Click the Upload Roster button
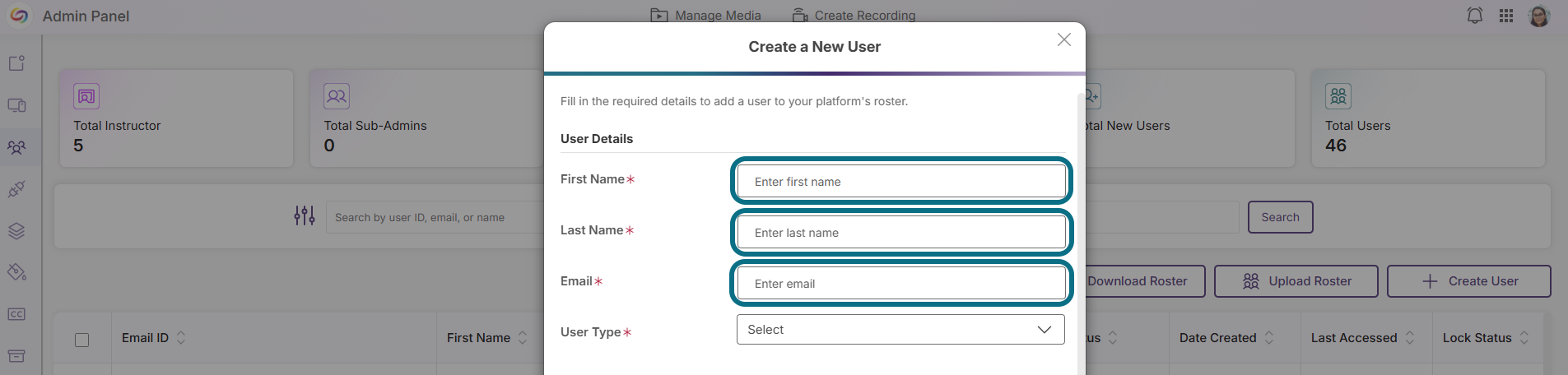Viewport: 1568px width, 375px height. click(1296, 281)
